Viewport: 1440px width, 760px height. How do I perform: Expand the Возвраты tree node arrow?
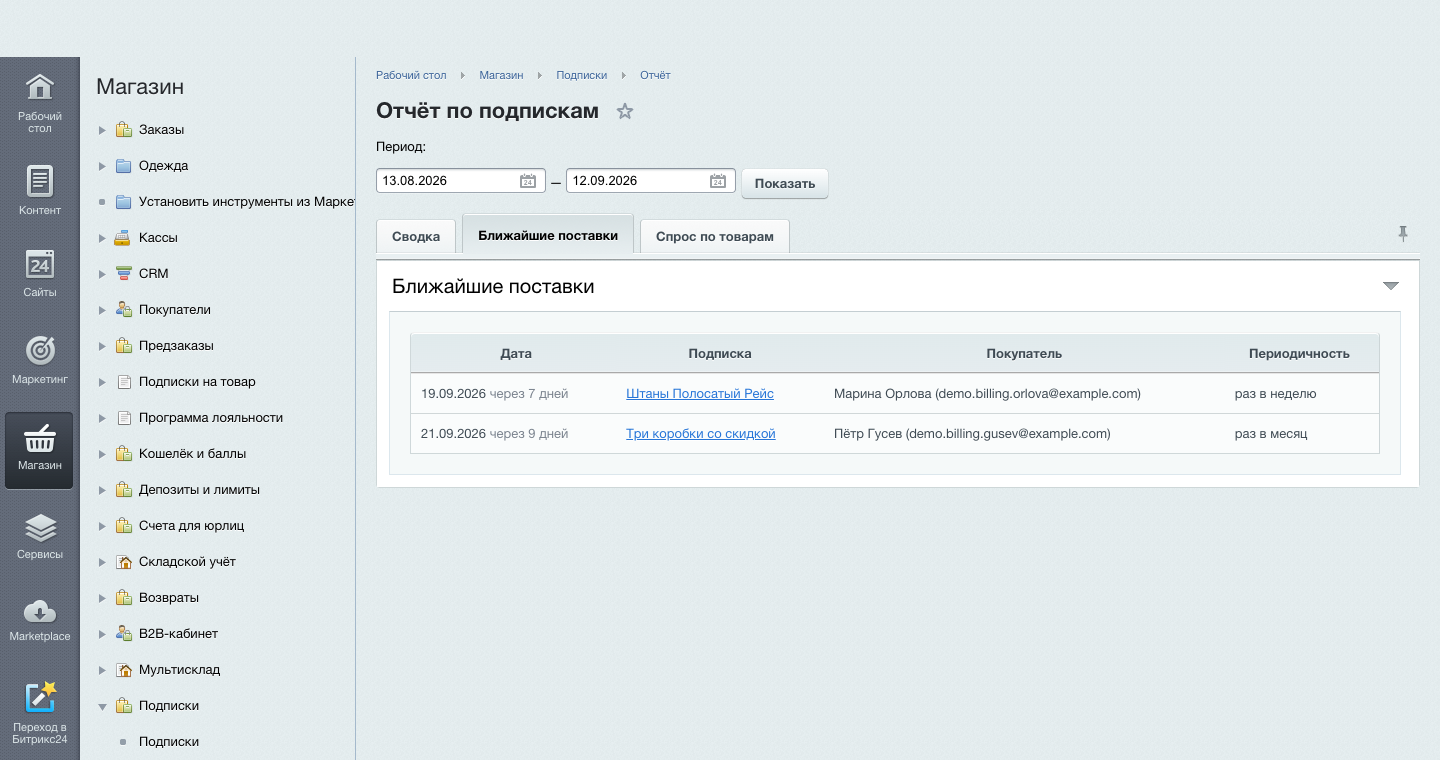click(x=102, y=598)
